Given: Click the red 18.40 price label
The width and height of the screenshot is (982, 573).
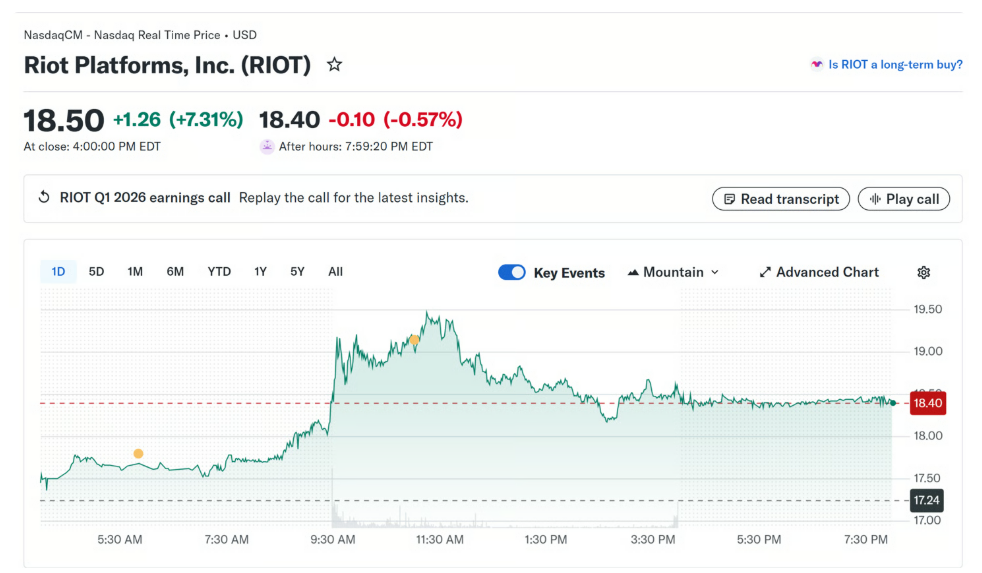Looking at the screenshot, I should click(x=928, y=403).
